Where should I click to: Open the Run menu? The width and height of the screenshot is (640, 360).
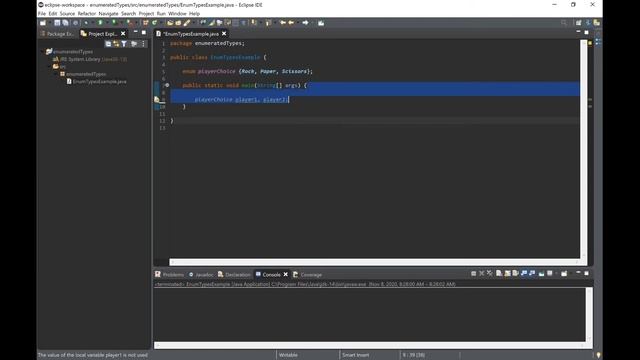pos(161,13)
